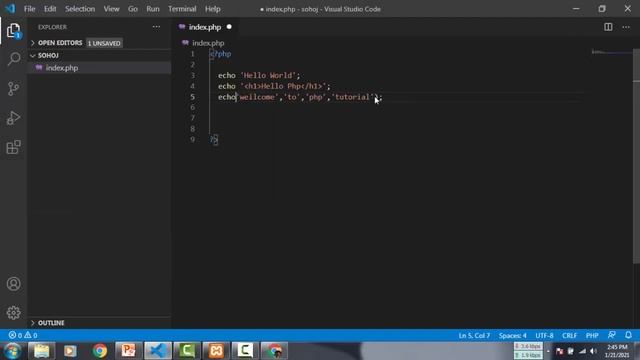Open the Go menu

click(133, 9)
